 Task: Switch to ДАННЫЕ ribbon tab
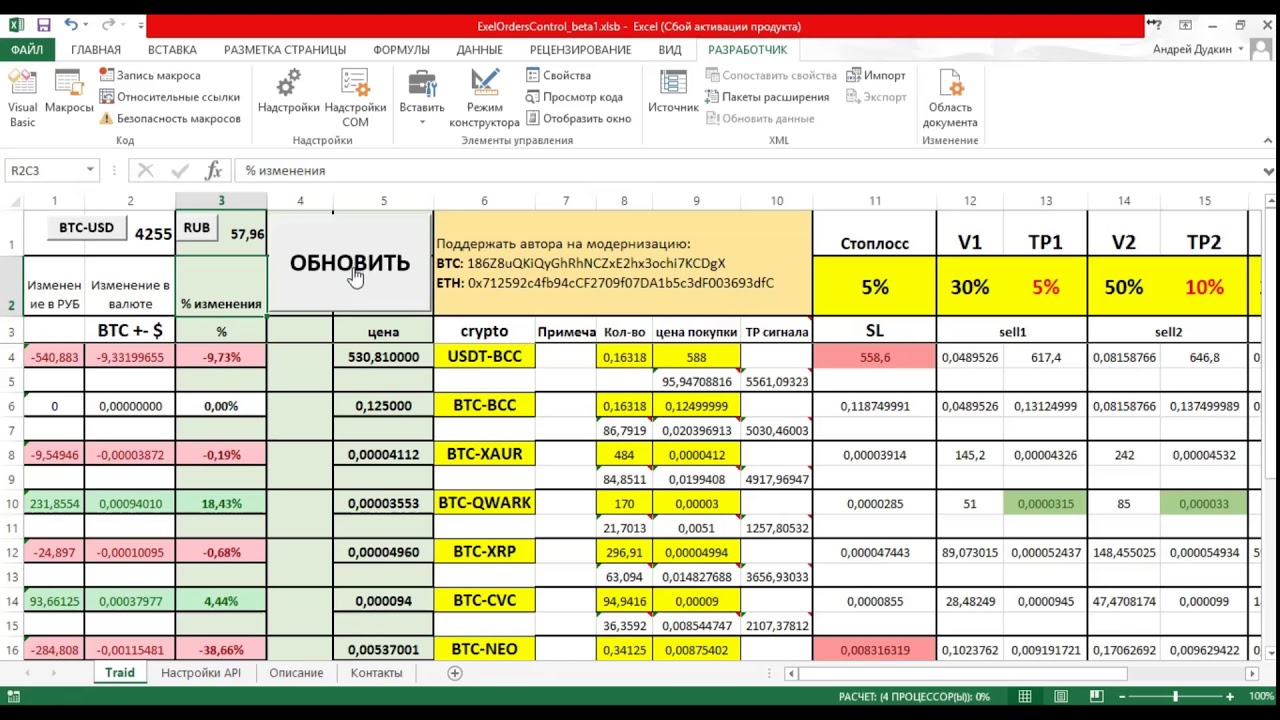(x=480, y=49)
